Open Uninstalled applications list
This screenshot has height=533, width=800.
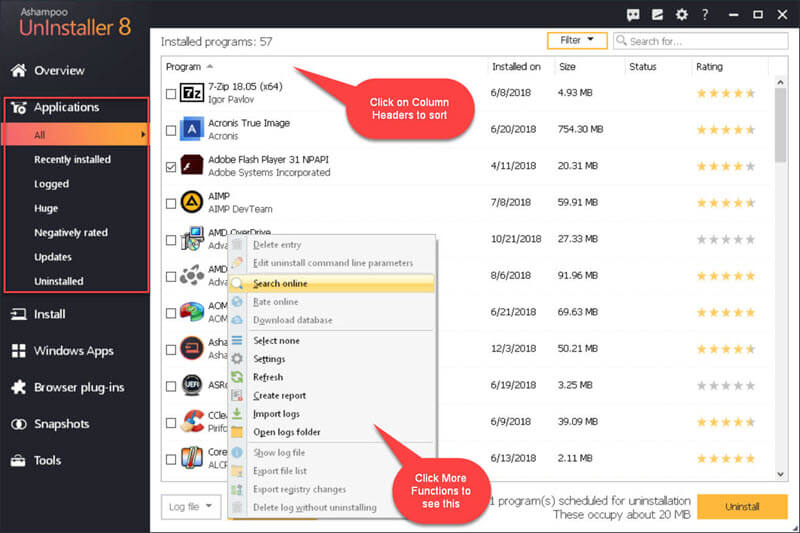(x=59, y=281)
